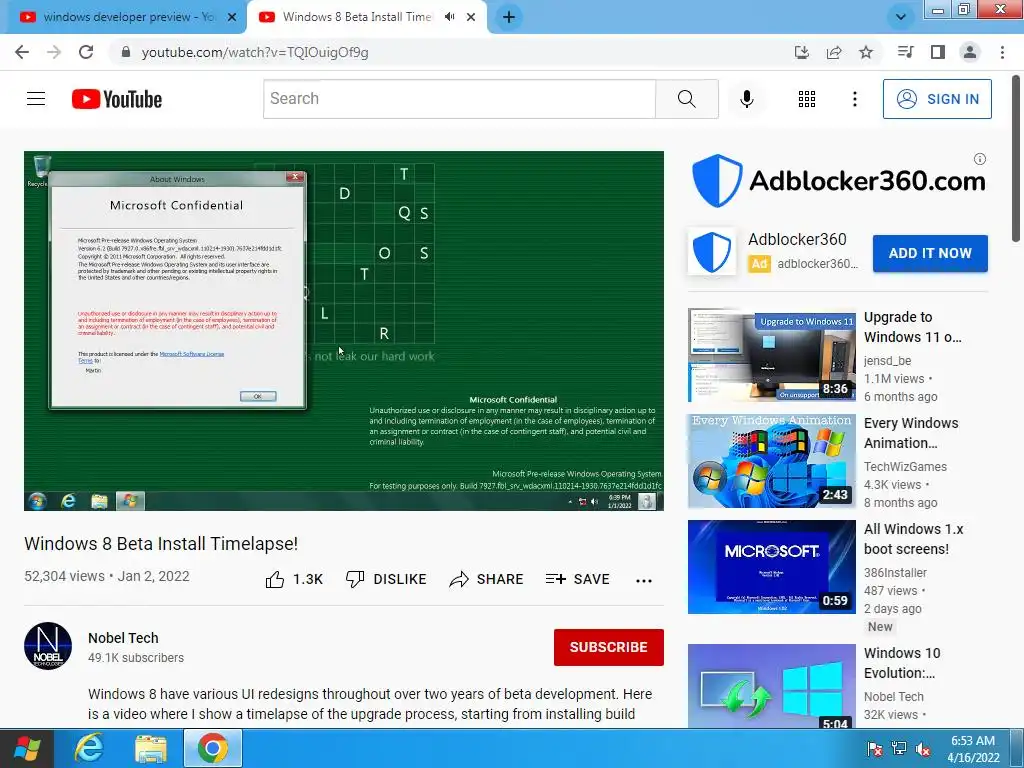Click the Adblocker360.com banner
The width and height of the screenshot is (1024, 768).
point(838,181)
